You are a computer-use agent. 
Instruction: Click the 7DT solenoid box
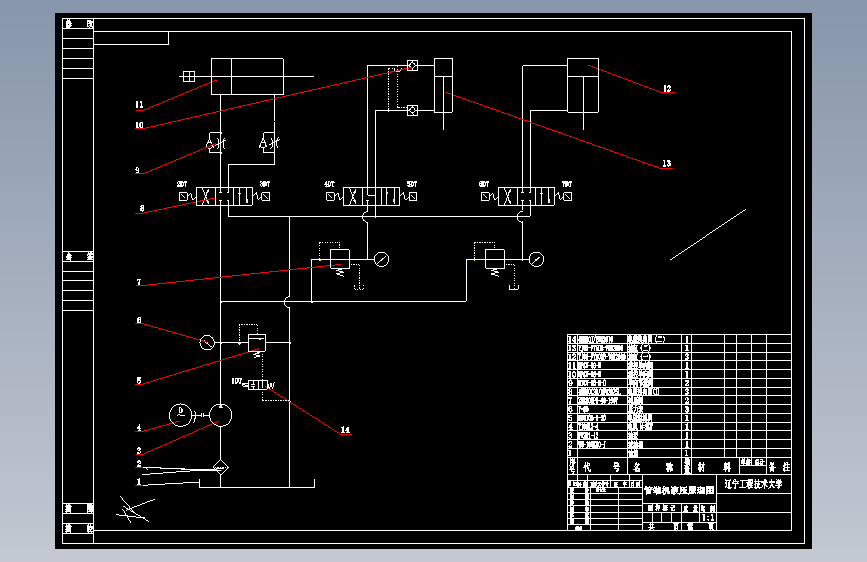coord(567,196)
